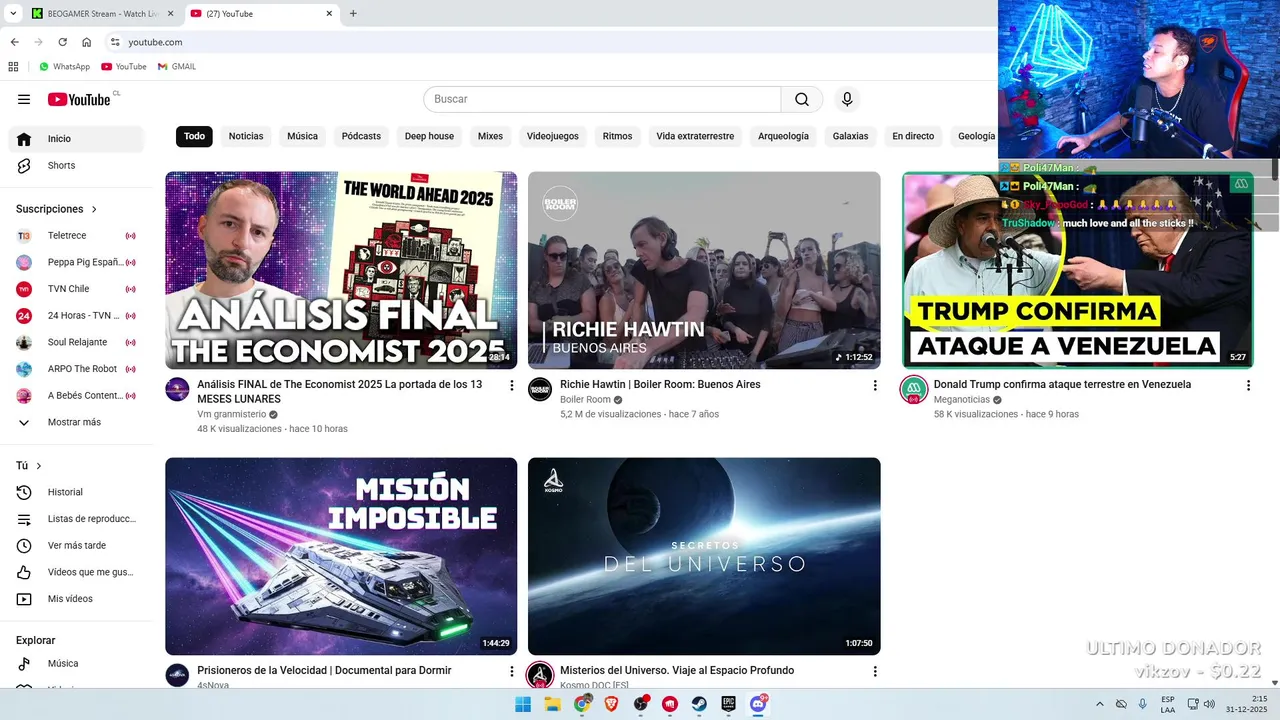Viewport: 1280px width, 720px height.
Task: Open options for Richie Hawtin video
Action: [x=875, y=385]
